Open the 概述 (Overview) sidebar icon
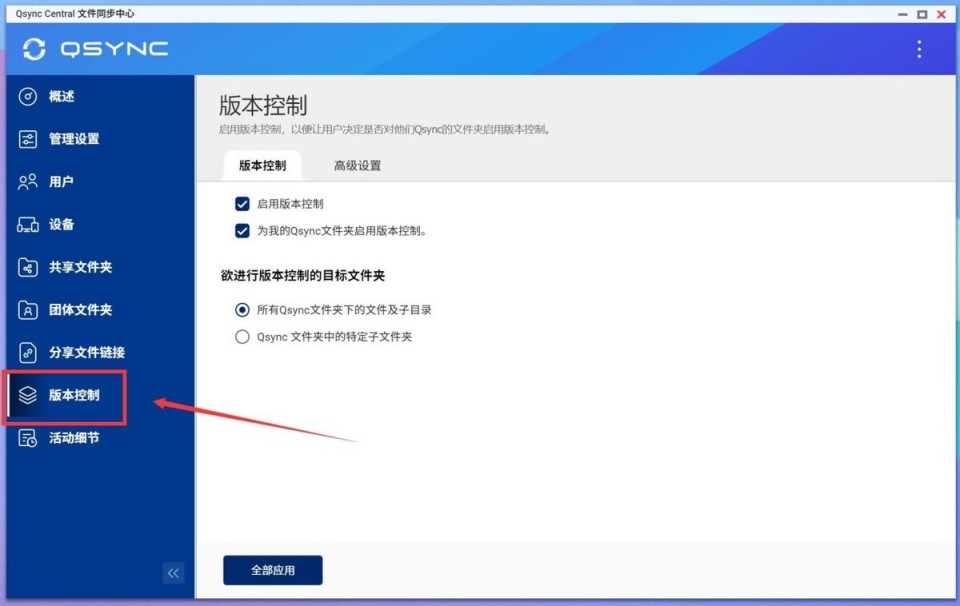 tap(28, 96)
